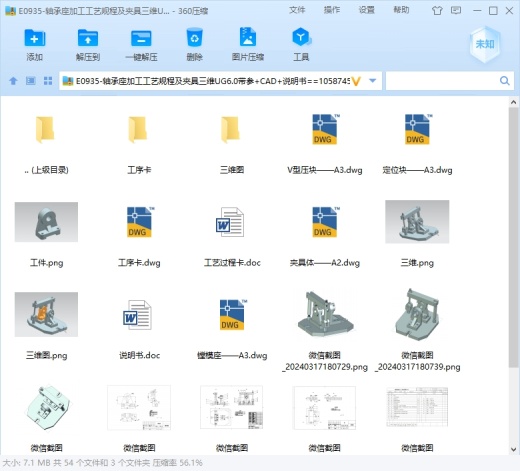Select the 三维.png thumbnail

[417, 222]
